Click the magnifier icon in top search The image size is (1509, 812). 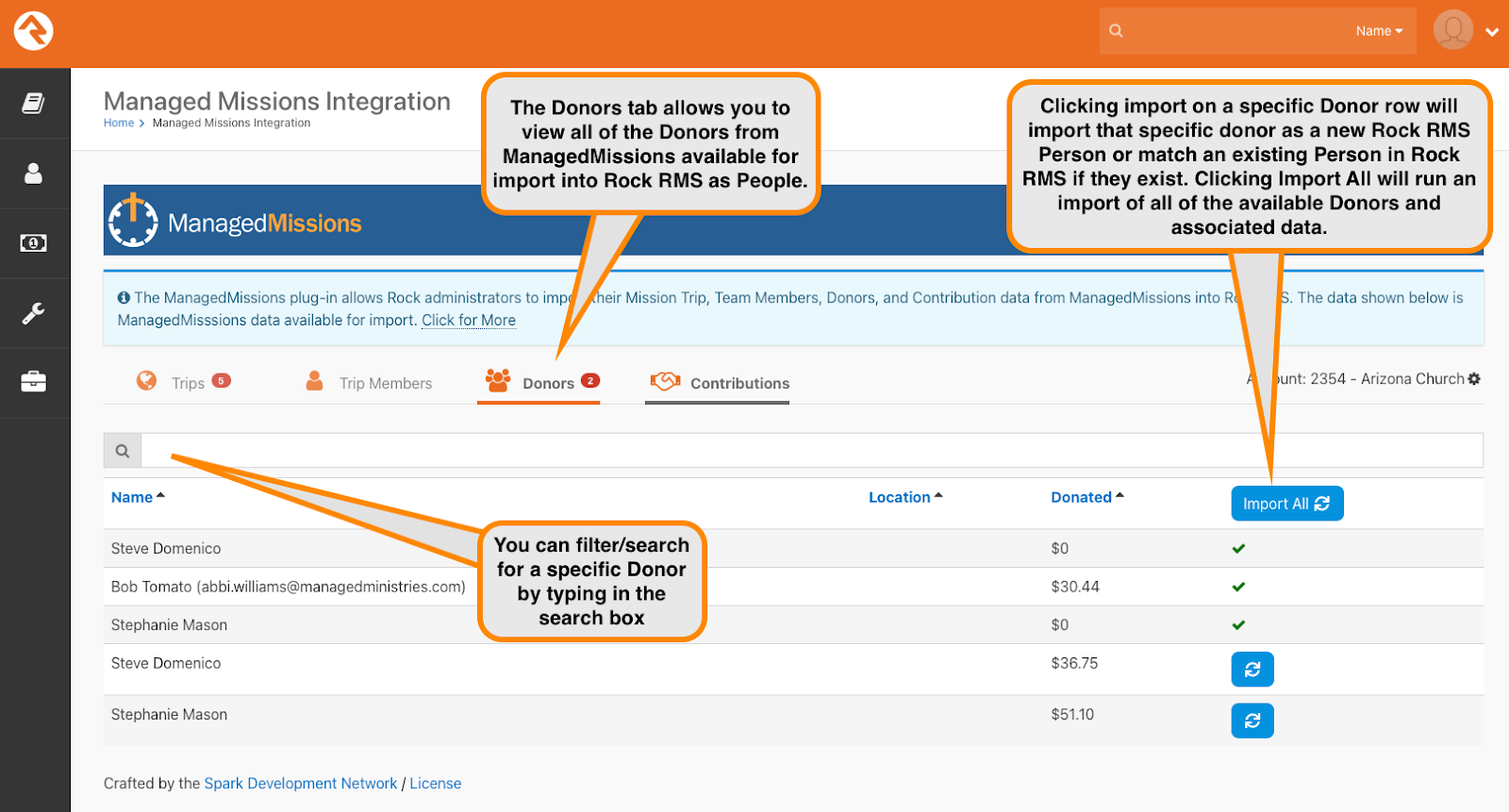pos(1116,31)
